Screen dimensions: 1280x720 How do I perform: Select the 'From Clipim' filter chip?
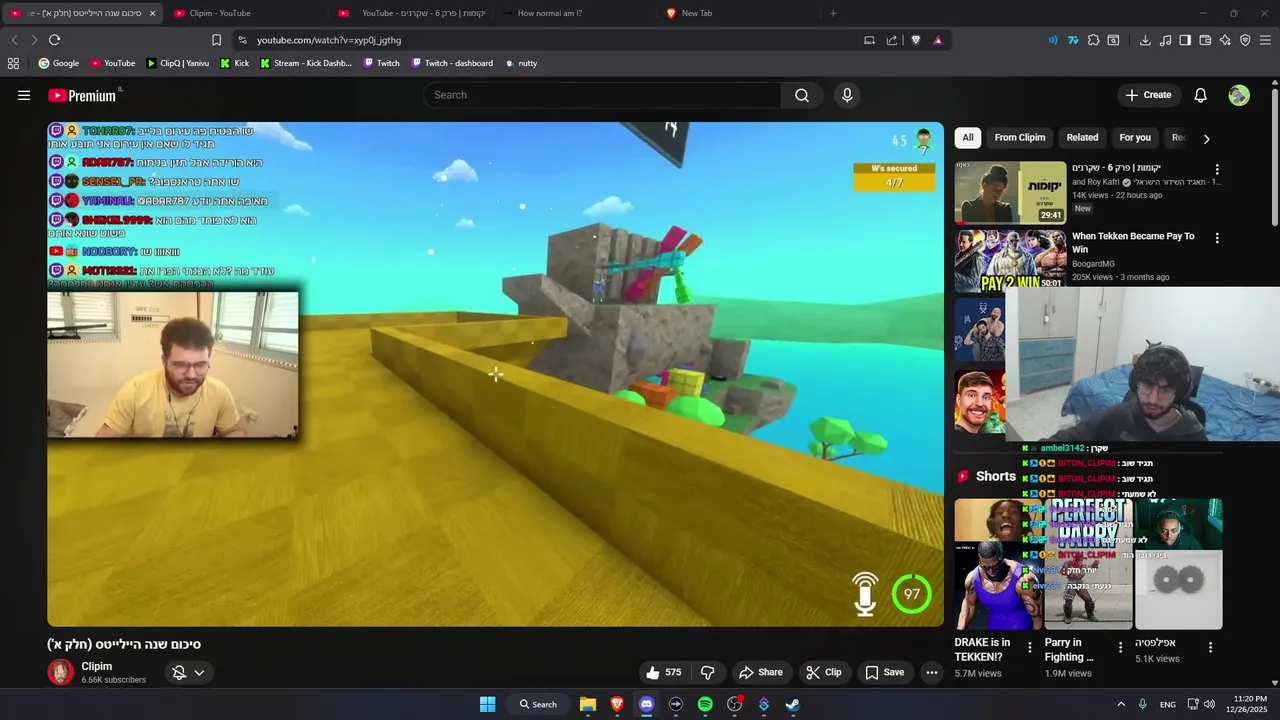click(x=1020, y=138)
